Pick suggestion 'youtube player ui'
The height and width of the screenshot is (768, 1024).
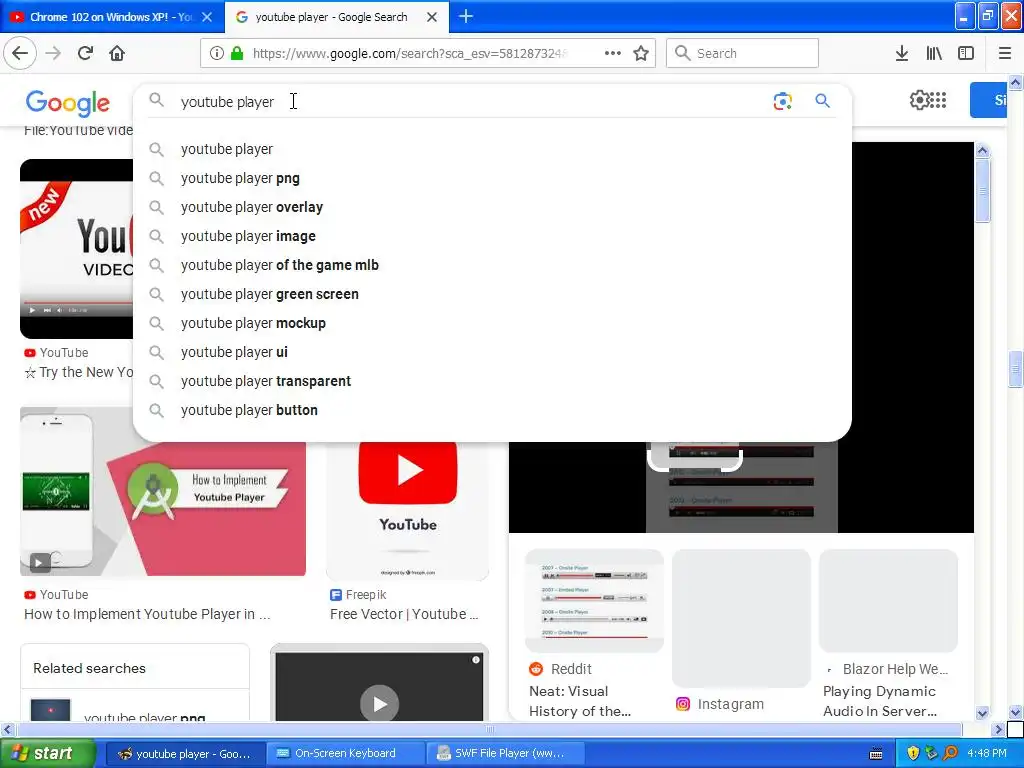click(x=492, y=352)
